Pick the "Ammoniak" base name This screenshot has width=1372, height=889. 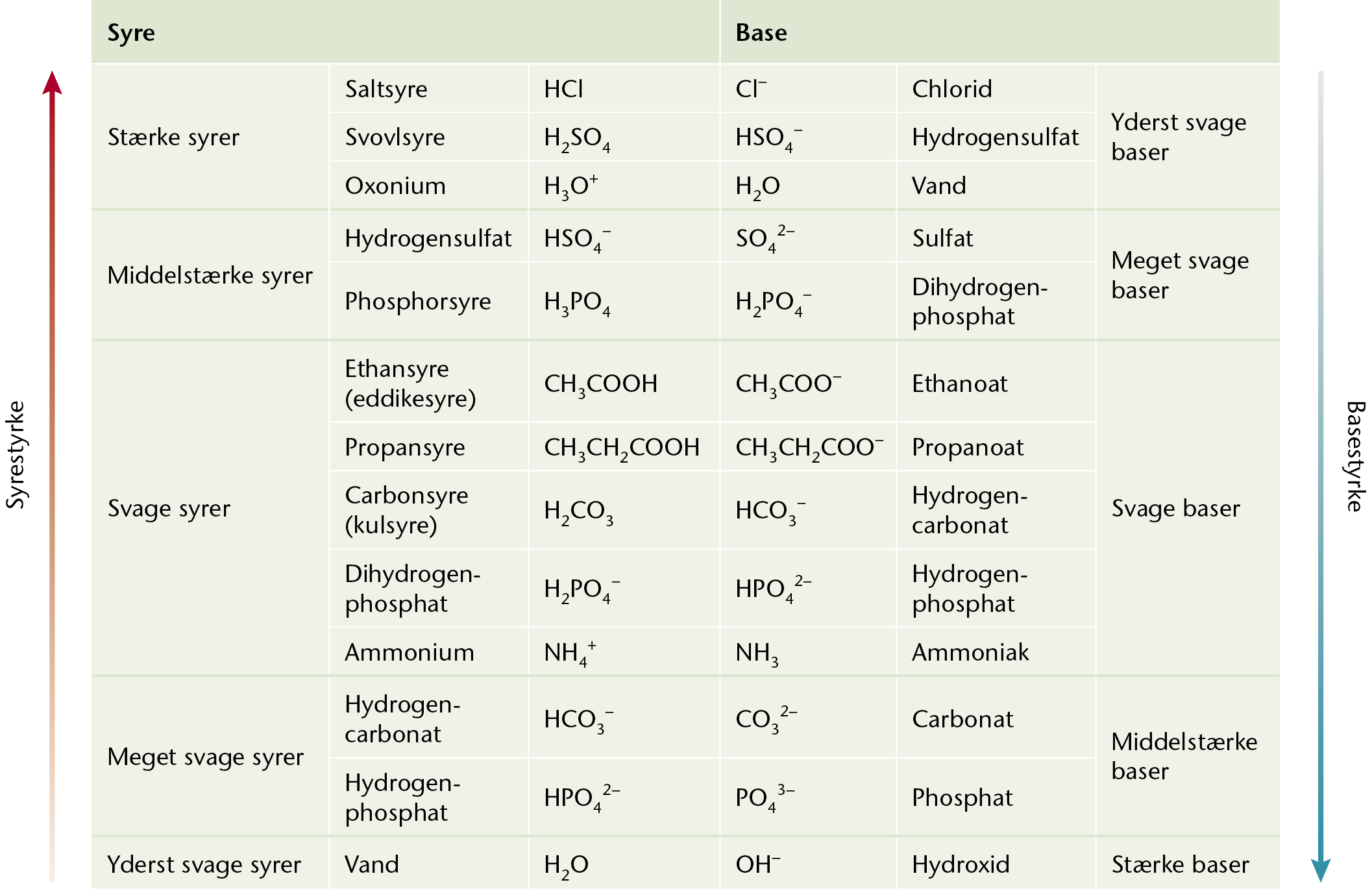coord(970,652)
